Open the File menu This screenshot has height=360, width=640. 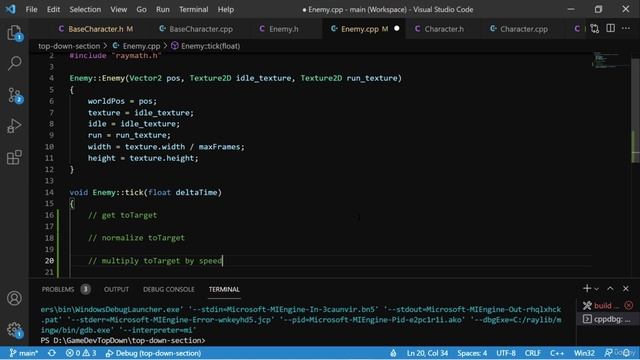pos(31,9)
